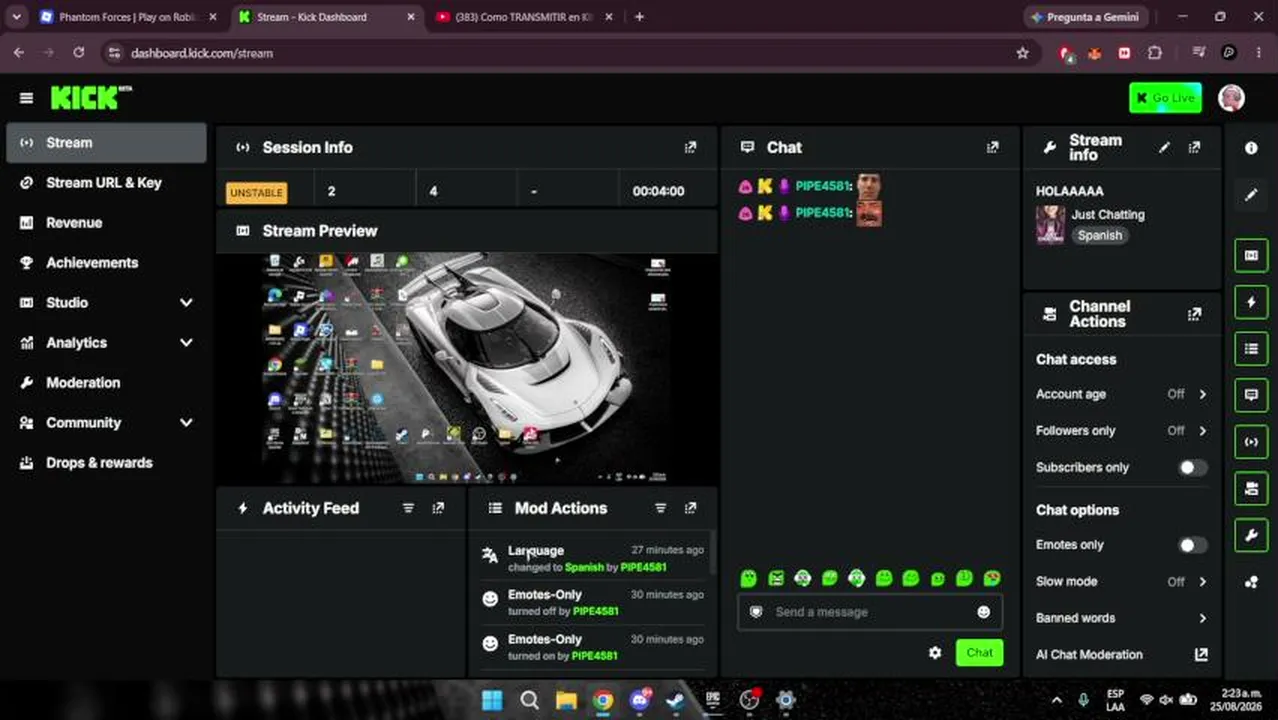The image size is (1278, 720).
Task: Open Slow mode setting
Action: 1122,581
